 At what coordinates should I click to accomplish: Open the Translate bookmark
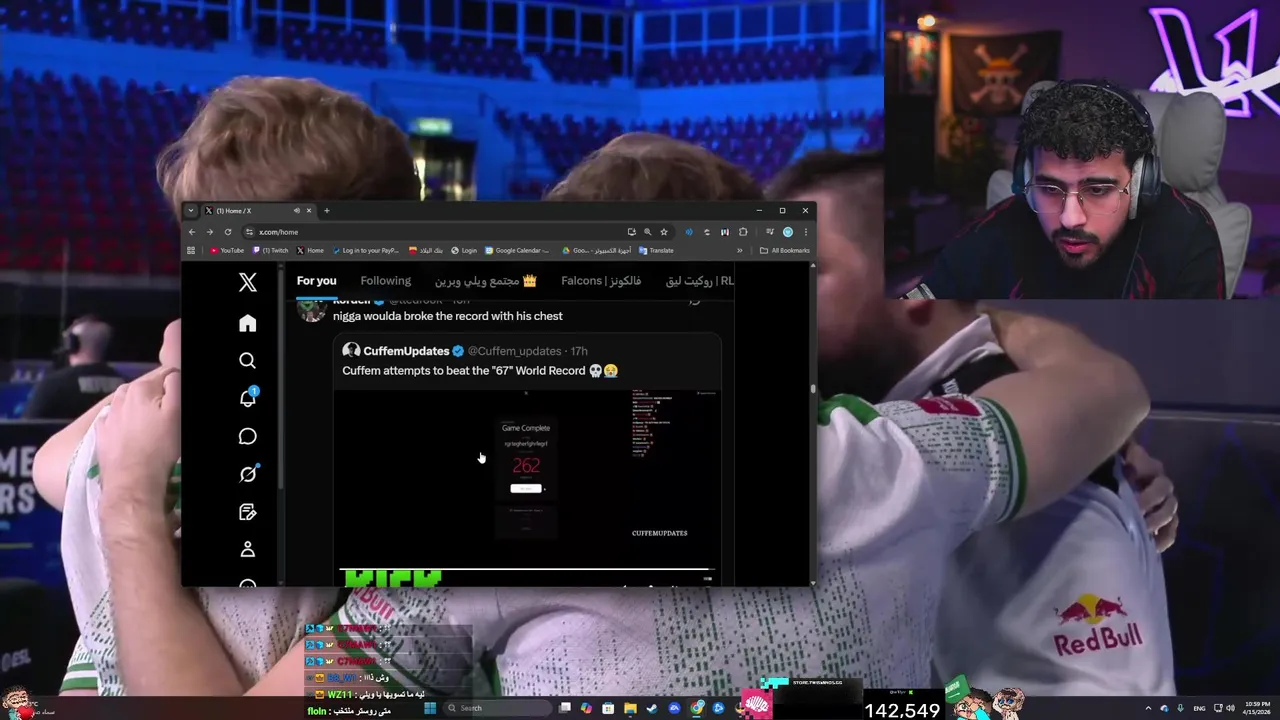[x=656, y=250]
